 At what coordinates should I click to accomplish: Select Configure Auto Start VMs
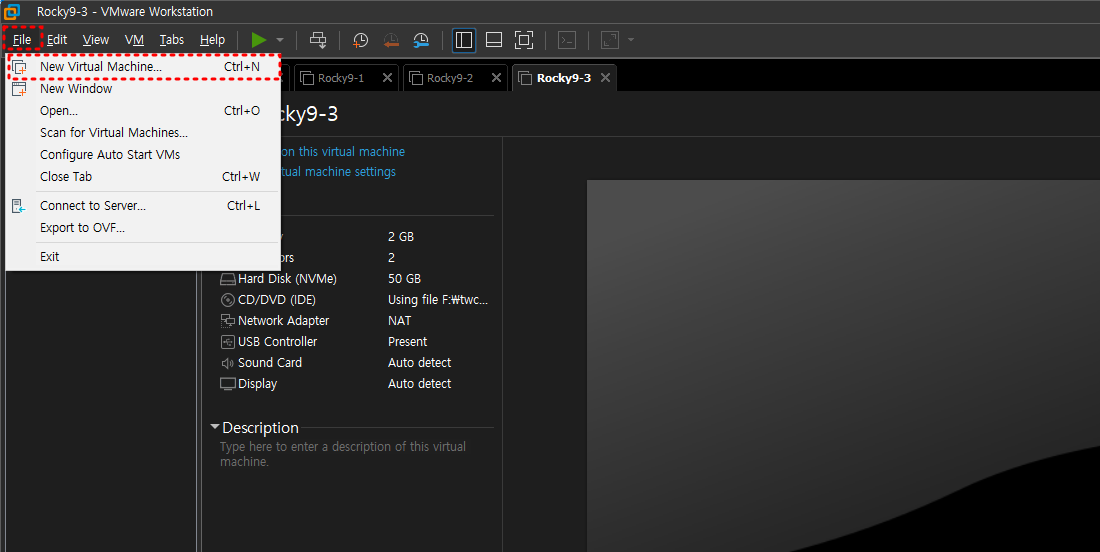coord(143,154)
